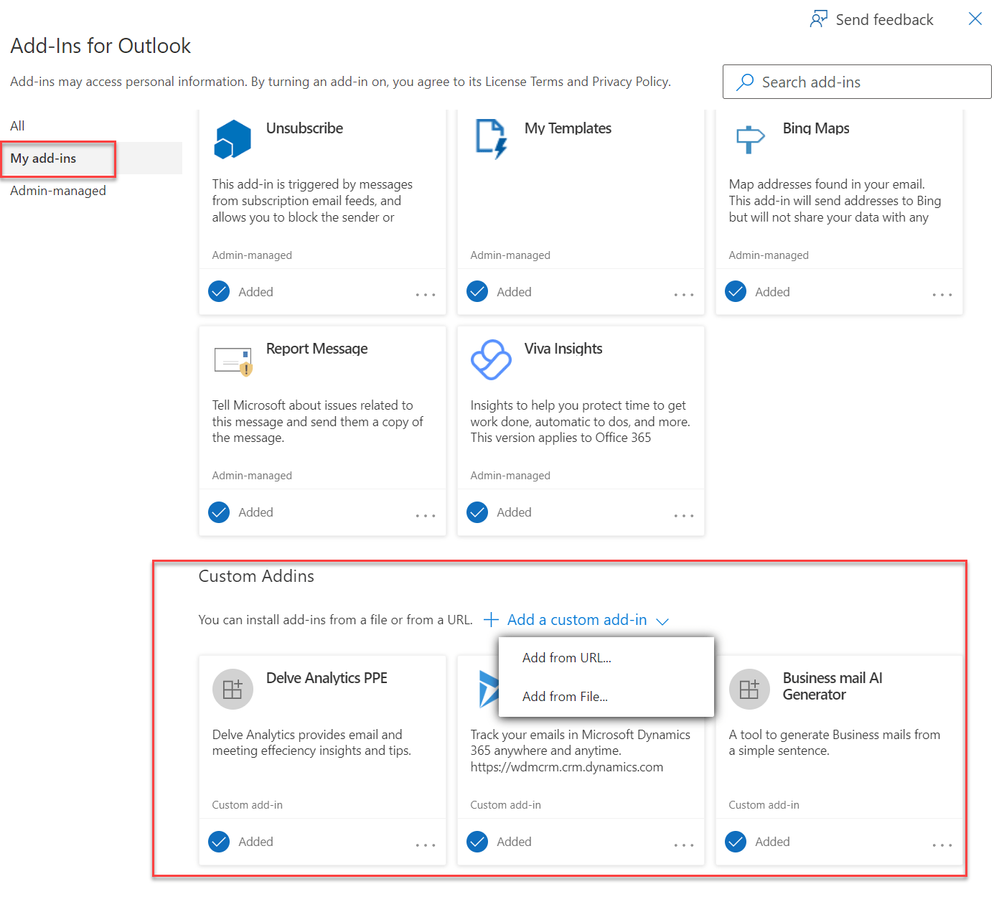999x904 pixels.
Task: Open more options for Viva Insights
Action: [x=684, y=515]
